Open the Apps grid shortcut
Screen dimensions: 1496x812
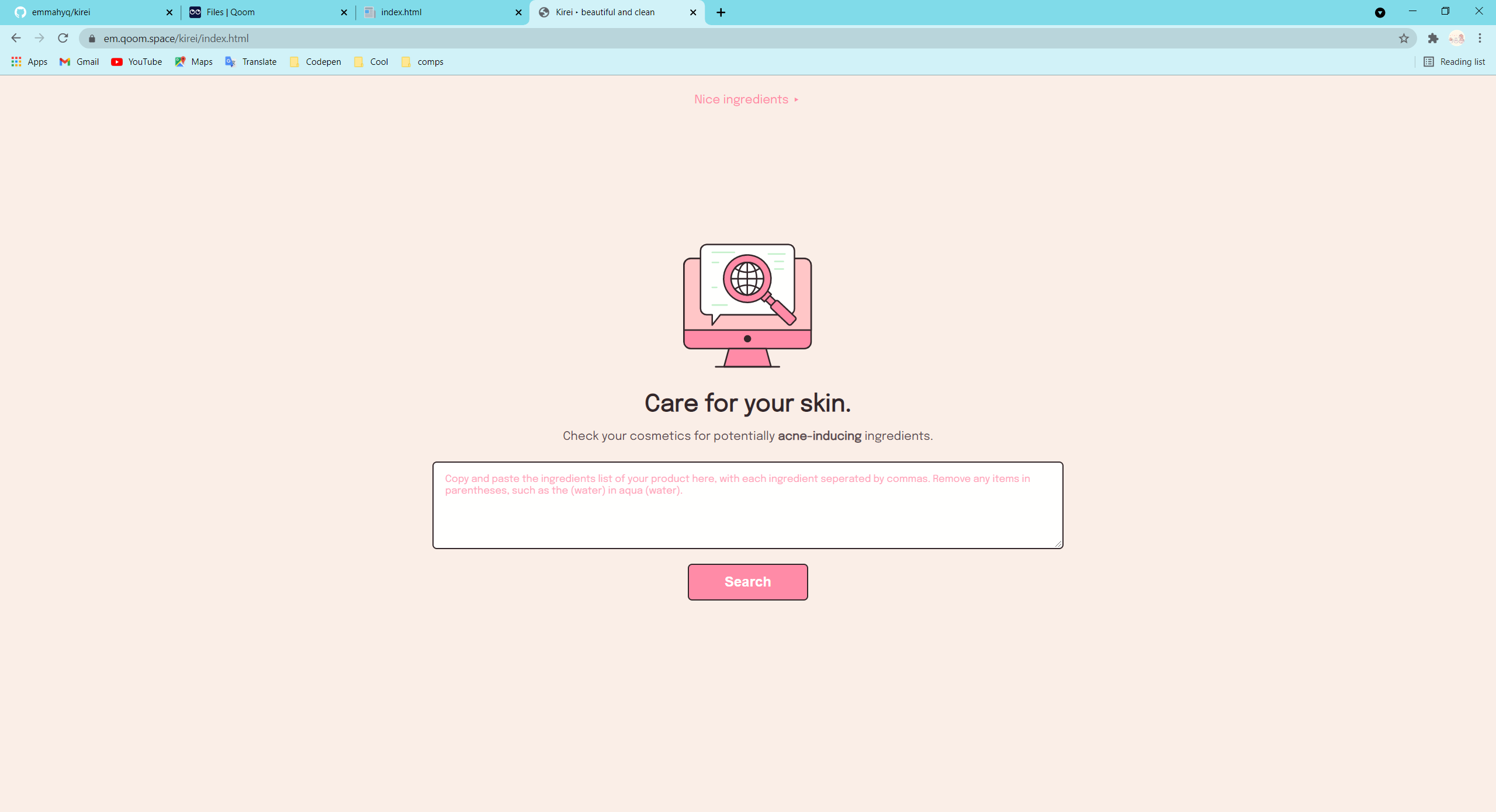[x=29, y=61]
